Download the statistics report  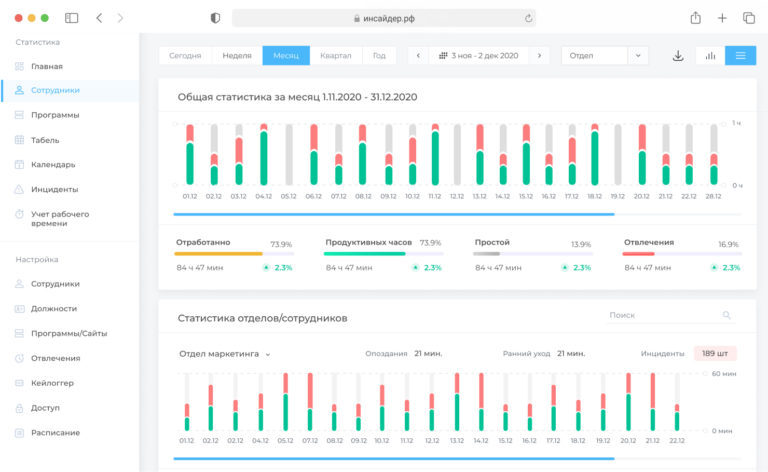pos(678,56)
